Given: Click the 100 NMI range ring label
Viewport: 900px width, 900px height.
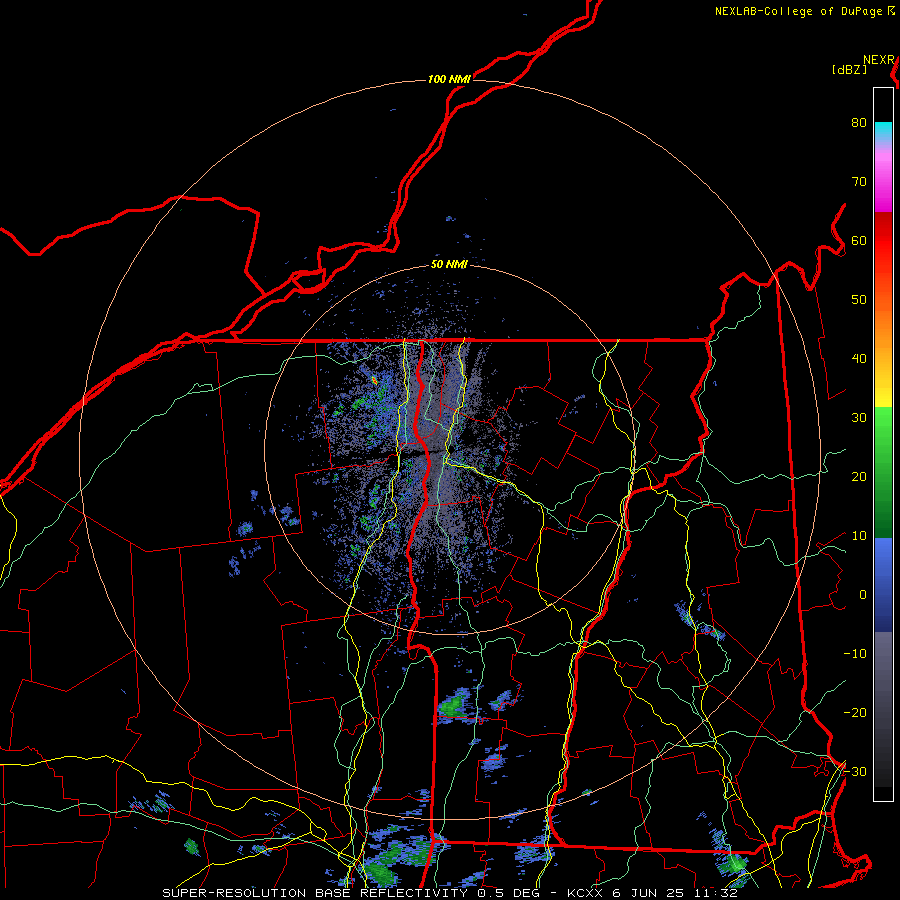Looking at the screenshot, I should [449, 79].
